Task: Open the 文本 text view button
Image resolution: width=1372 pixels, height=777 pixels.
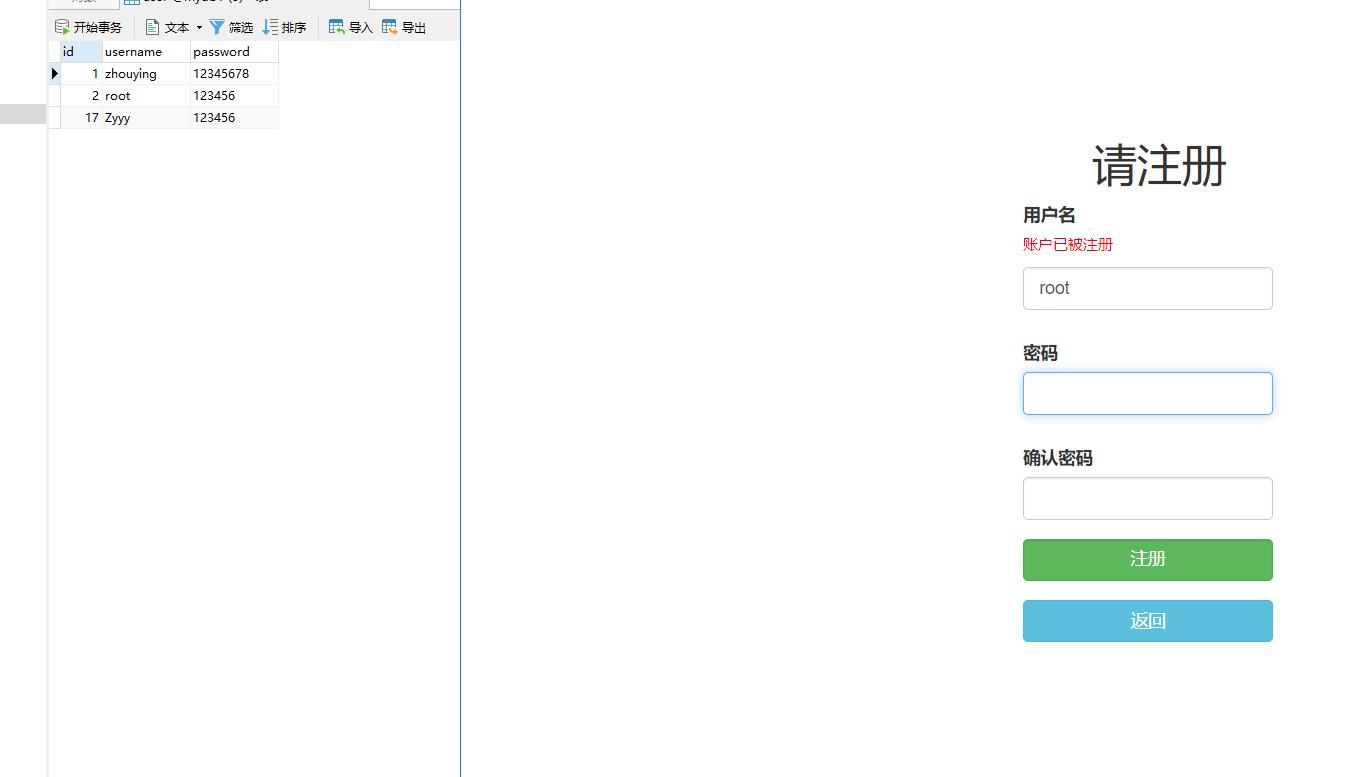Action: pyautogui.click(x=167, y=27)
